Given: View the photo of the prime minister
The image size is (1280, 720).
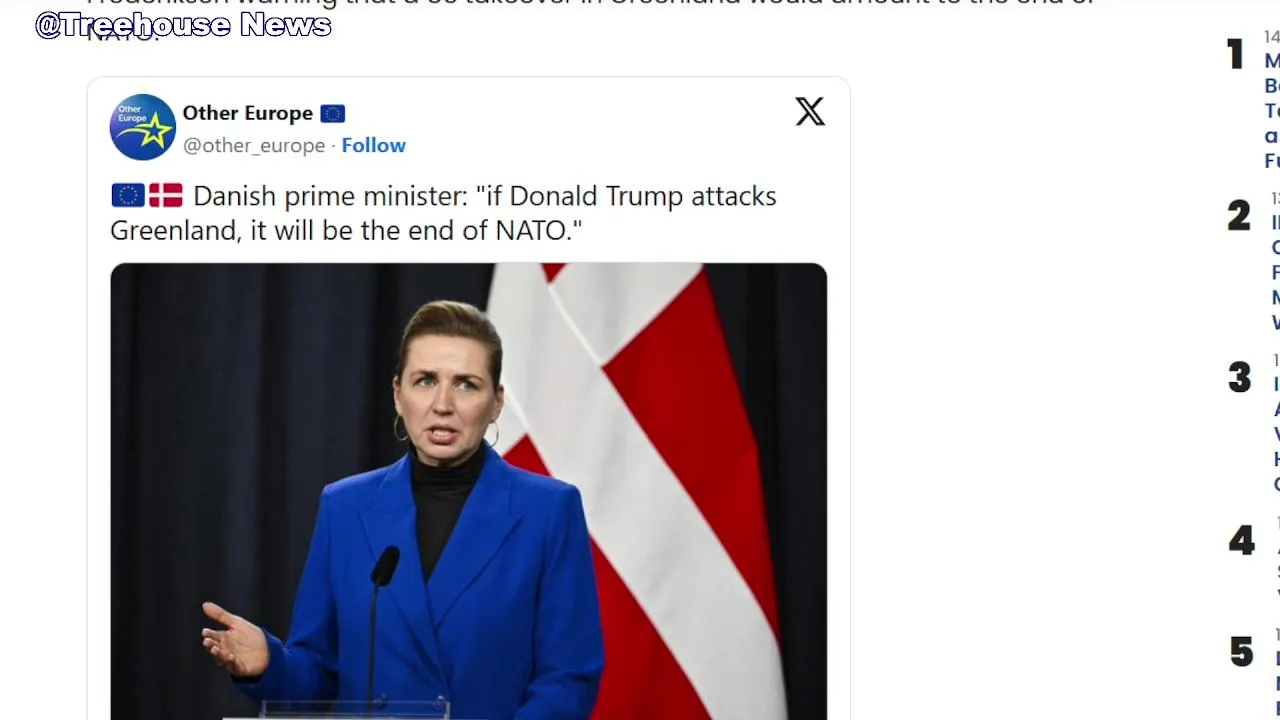Looking at the screenshot, I should click(x=468, y=491).
